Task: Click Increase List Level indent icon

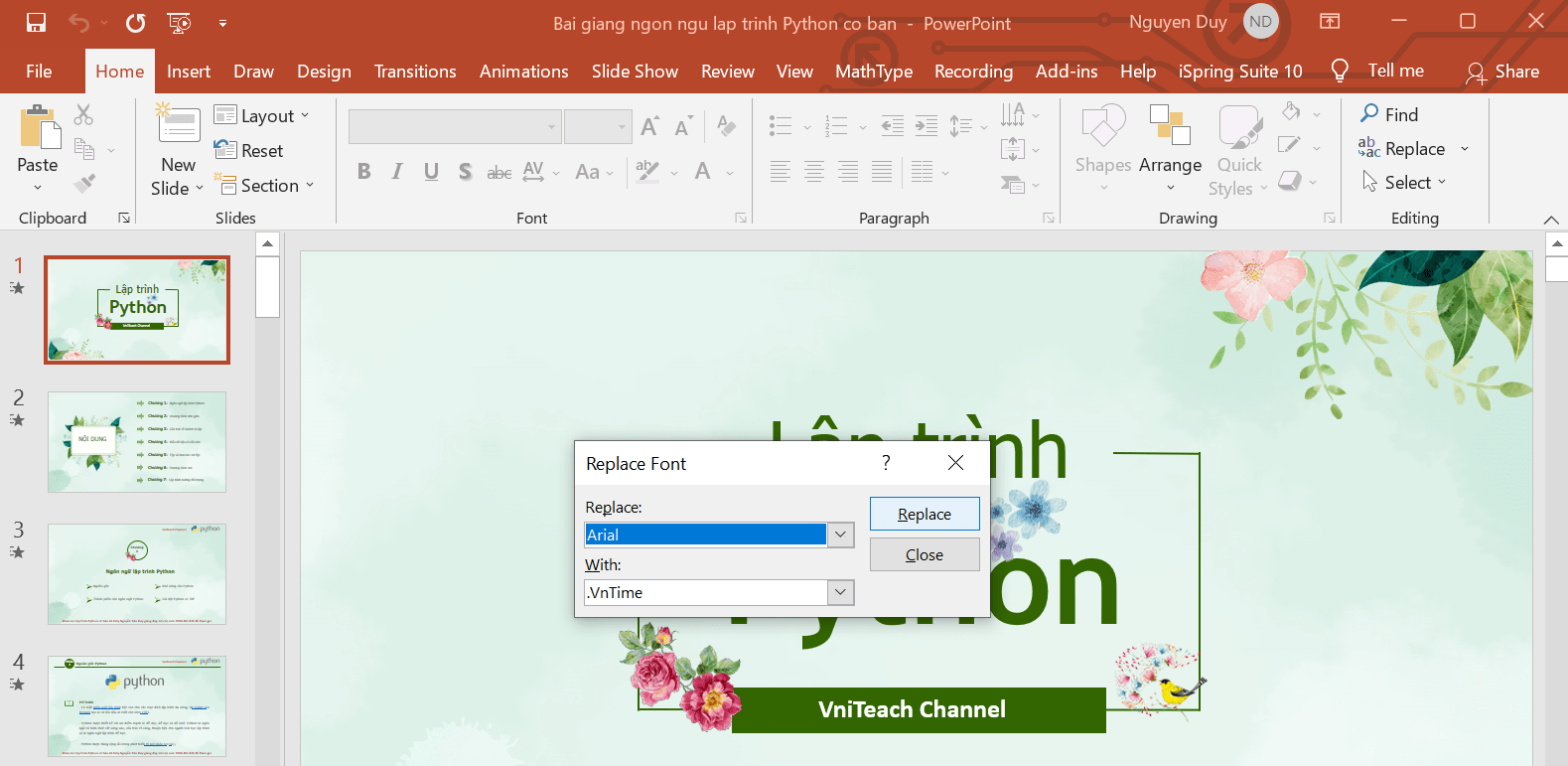Action: (x=927, y=125)
